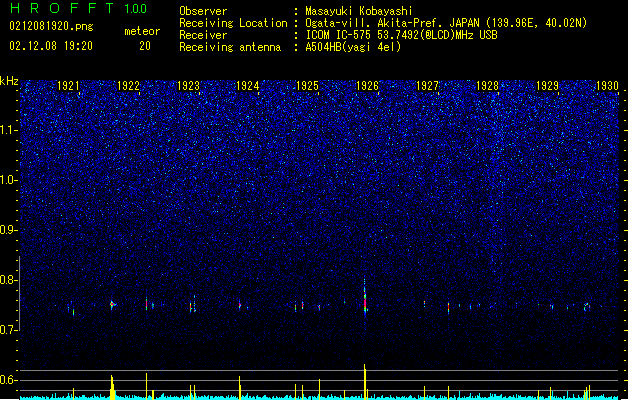Viewport: 629px width, 400px height.
Task: Click the date stamp 02.12.08 19:20
Action: point(51,46)
